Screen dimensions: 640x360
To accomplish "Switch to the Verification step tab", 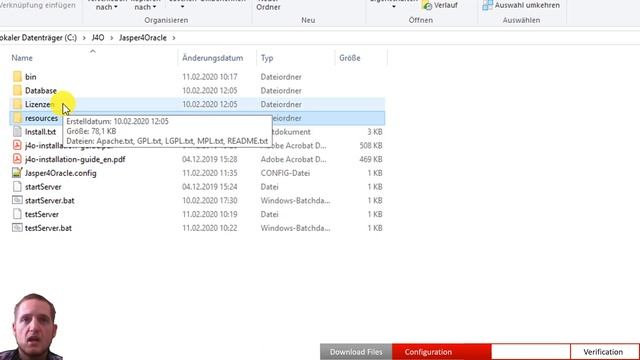I will coord(603,352).
